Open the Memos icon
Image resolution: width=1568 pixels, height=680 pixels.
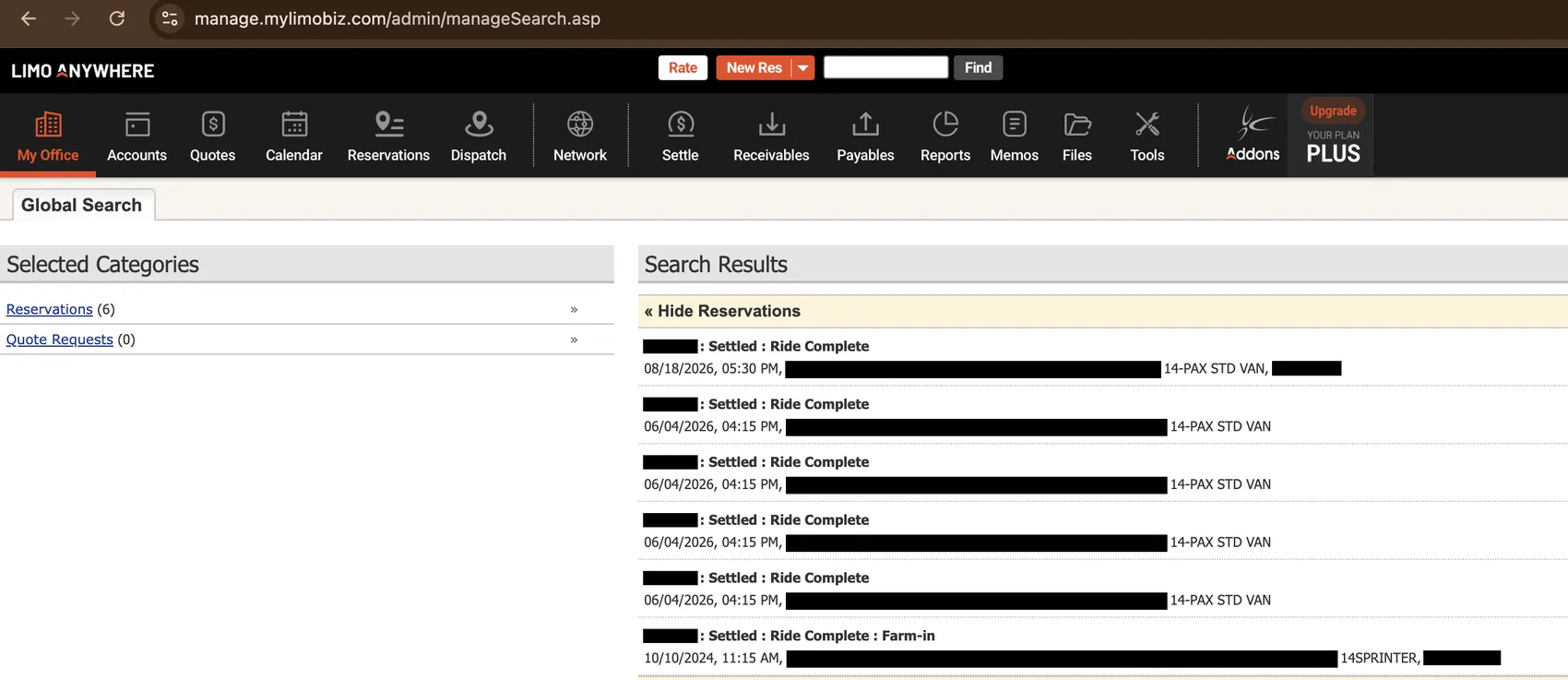point(1015,125)
